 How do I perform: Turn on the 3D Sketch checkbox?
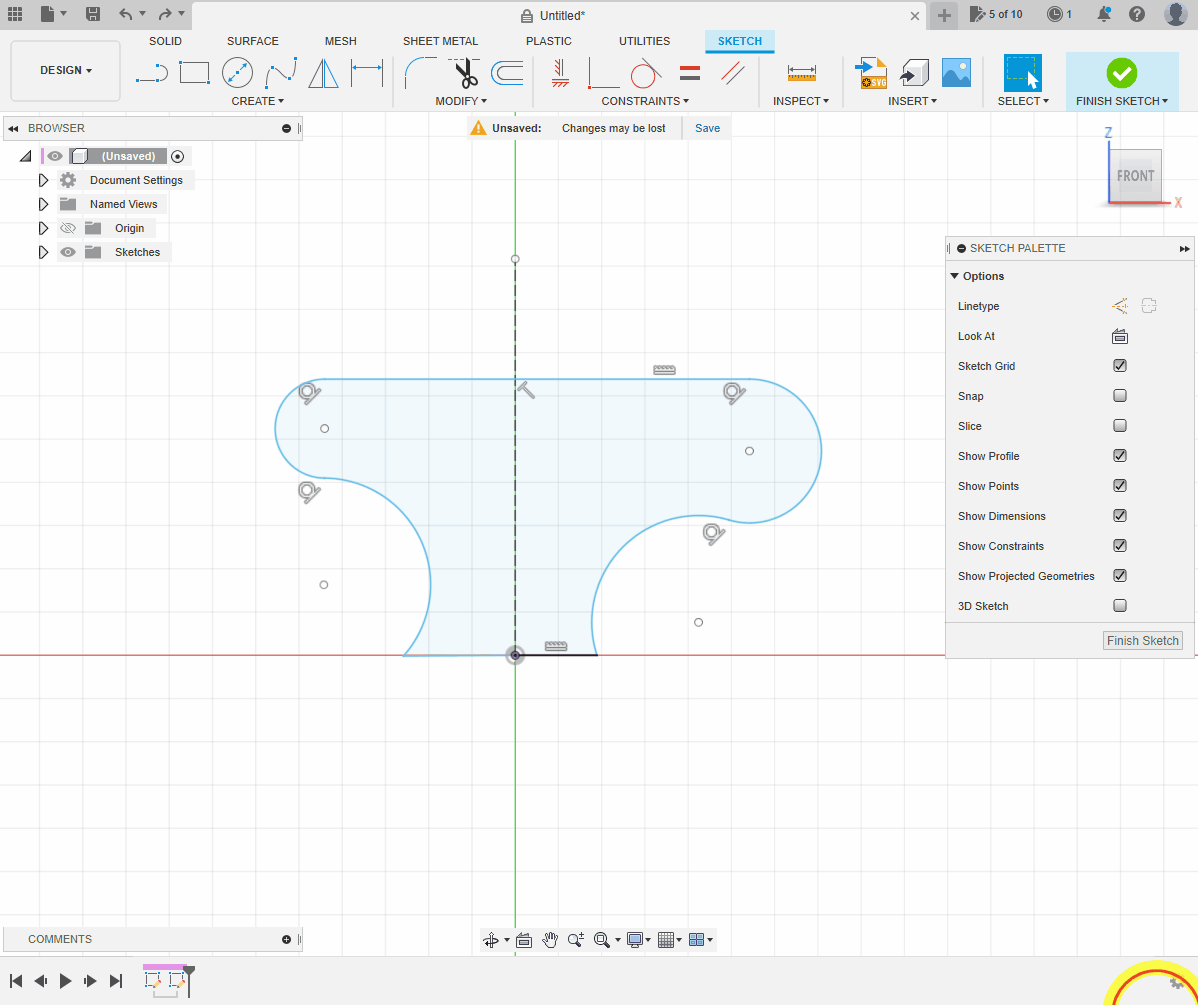(1120, 606)
